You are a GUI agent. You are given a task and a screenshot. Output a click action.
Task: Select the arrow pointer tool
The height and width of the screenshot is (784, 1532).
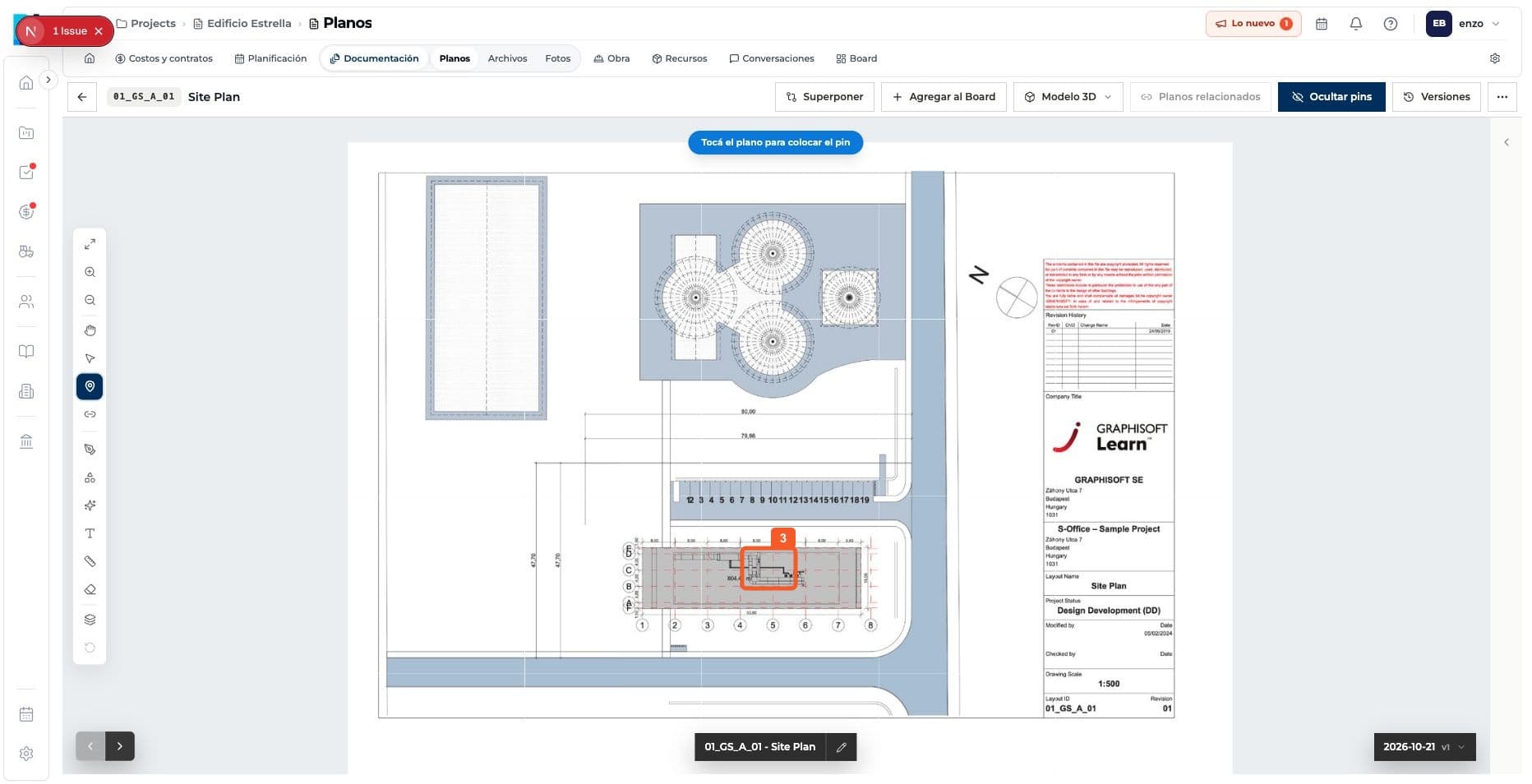[90, 358]
